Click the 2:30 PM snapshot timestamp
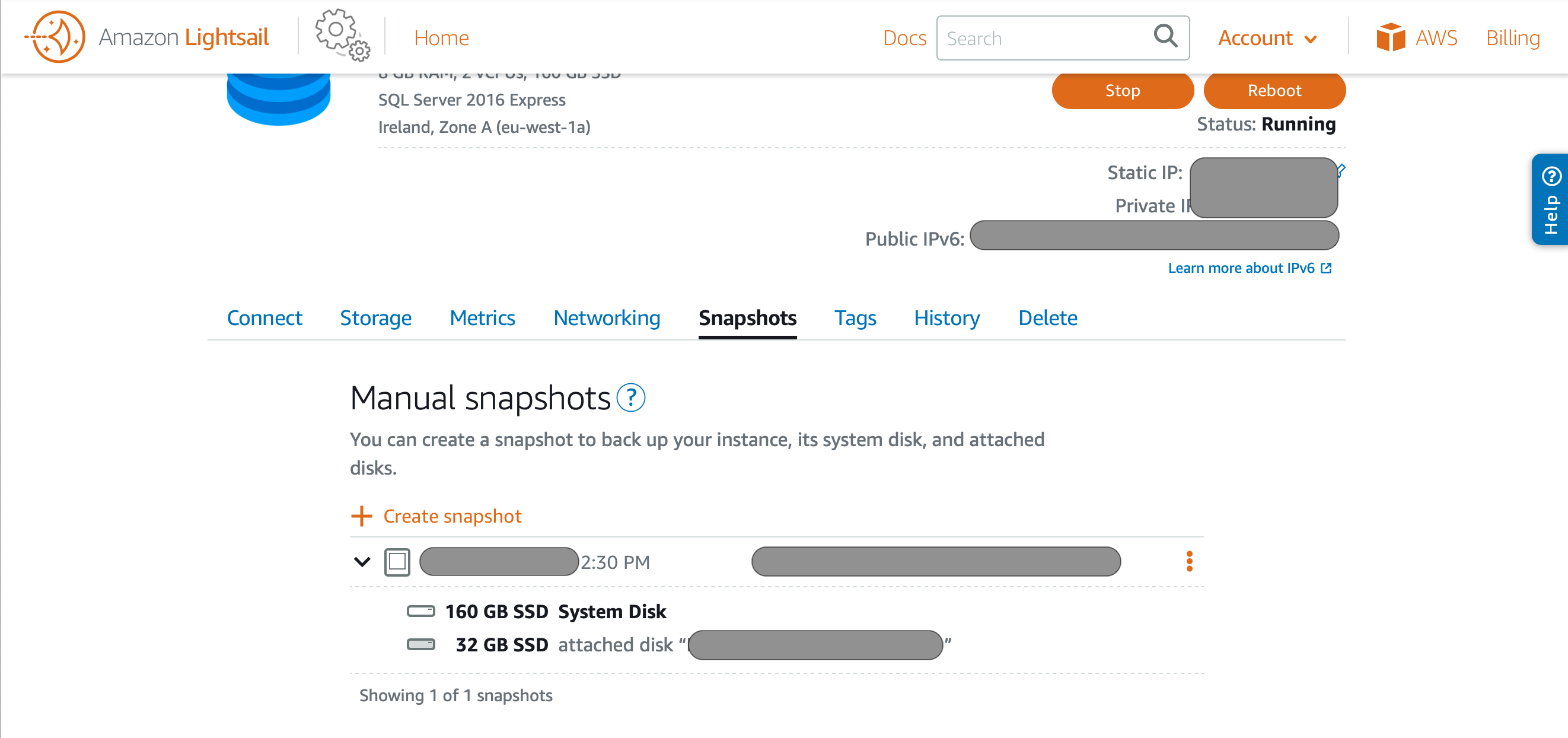The height and width of the screenshot is (738, 1568). point(616,562)
